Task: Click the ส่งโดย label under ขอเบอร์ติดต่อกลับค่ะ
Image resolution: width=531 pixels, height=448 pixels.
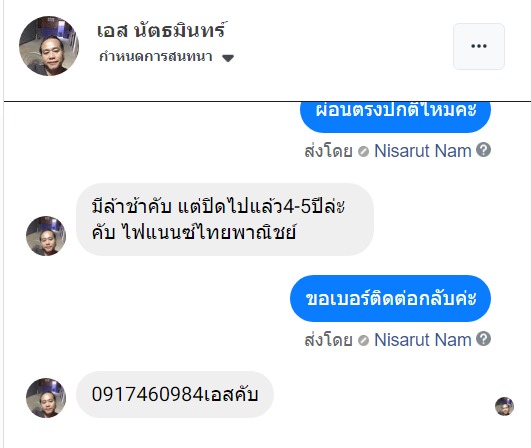Action: [x=328, y=340]
